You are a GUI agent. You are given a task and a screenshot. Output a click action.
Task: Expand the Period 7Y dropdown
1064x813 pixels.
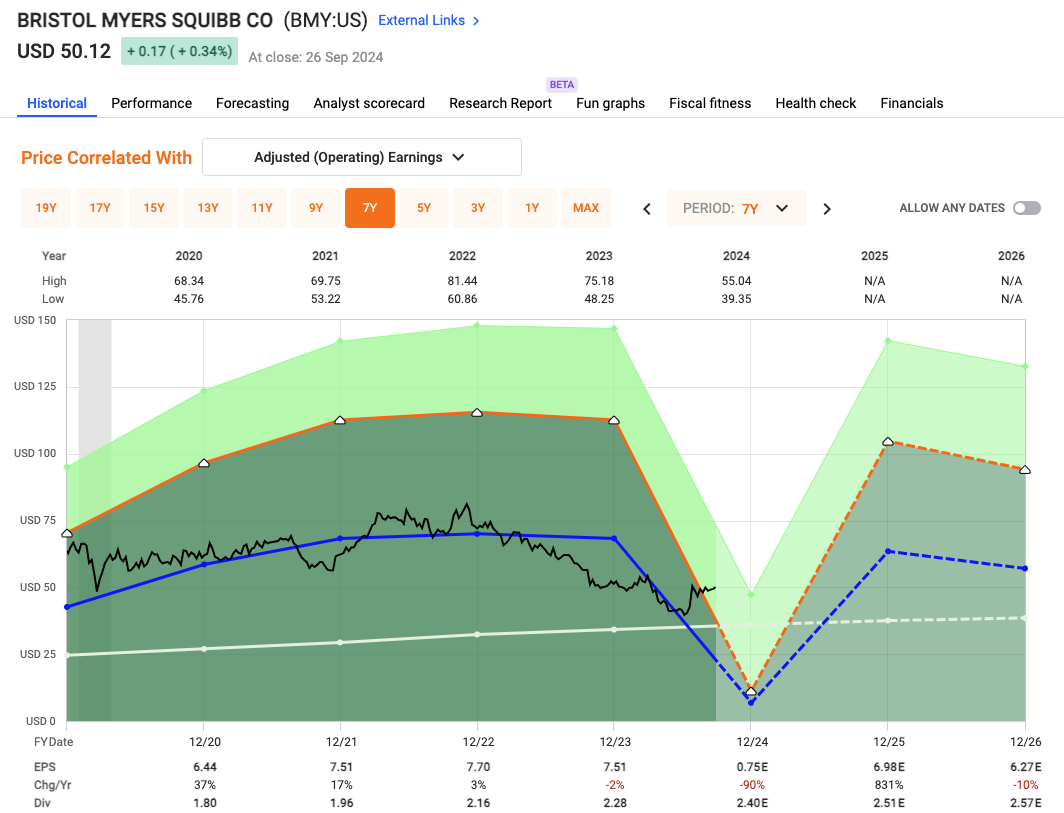[736, 208]
